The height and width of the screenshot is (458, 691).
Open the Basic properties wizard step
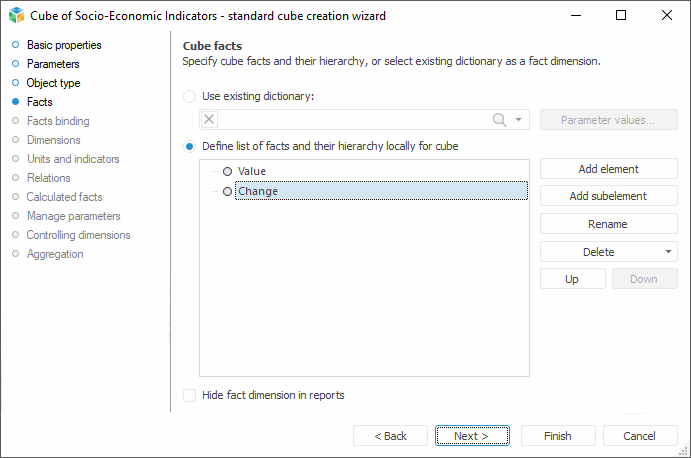(64, 45)
